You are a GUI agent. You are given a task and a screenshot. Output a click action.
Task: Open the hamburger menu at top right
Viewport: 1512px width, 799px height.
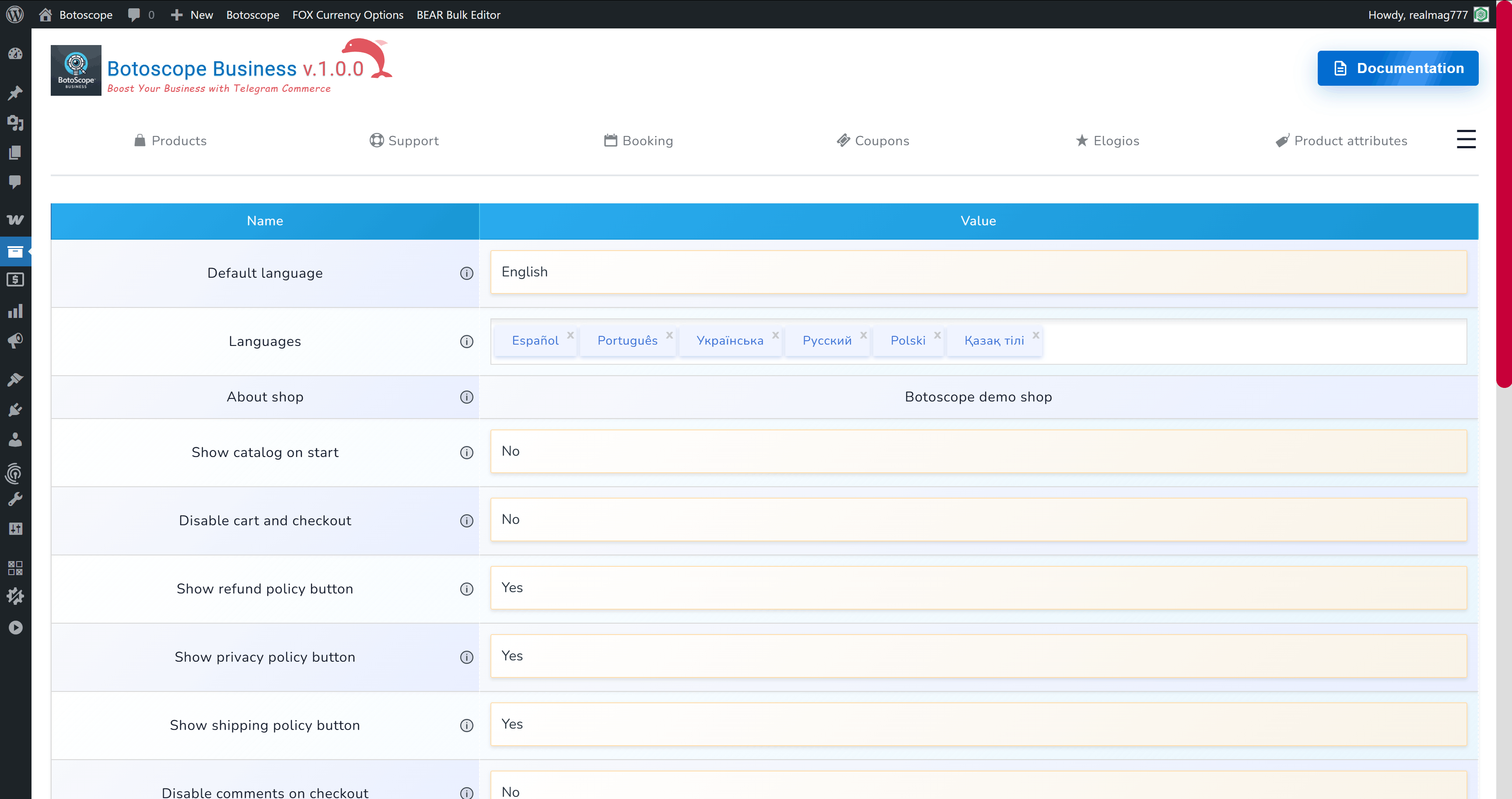tap(1466, 140)
